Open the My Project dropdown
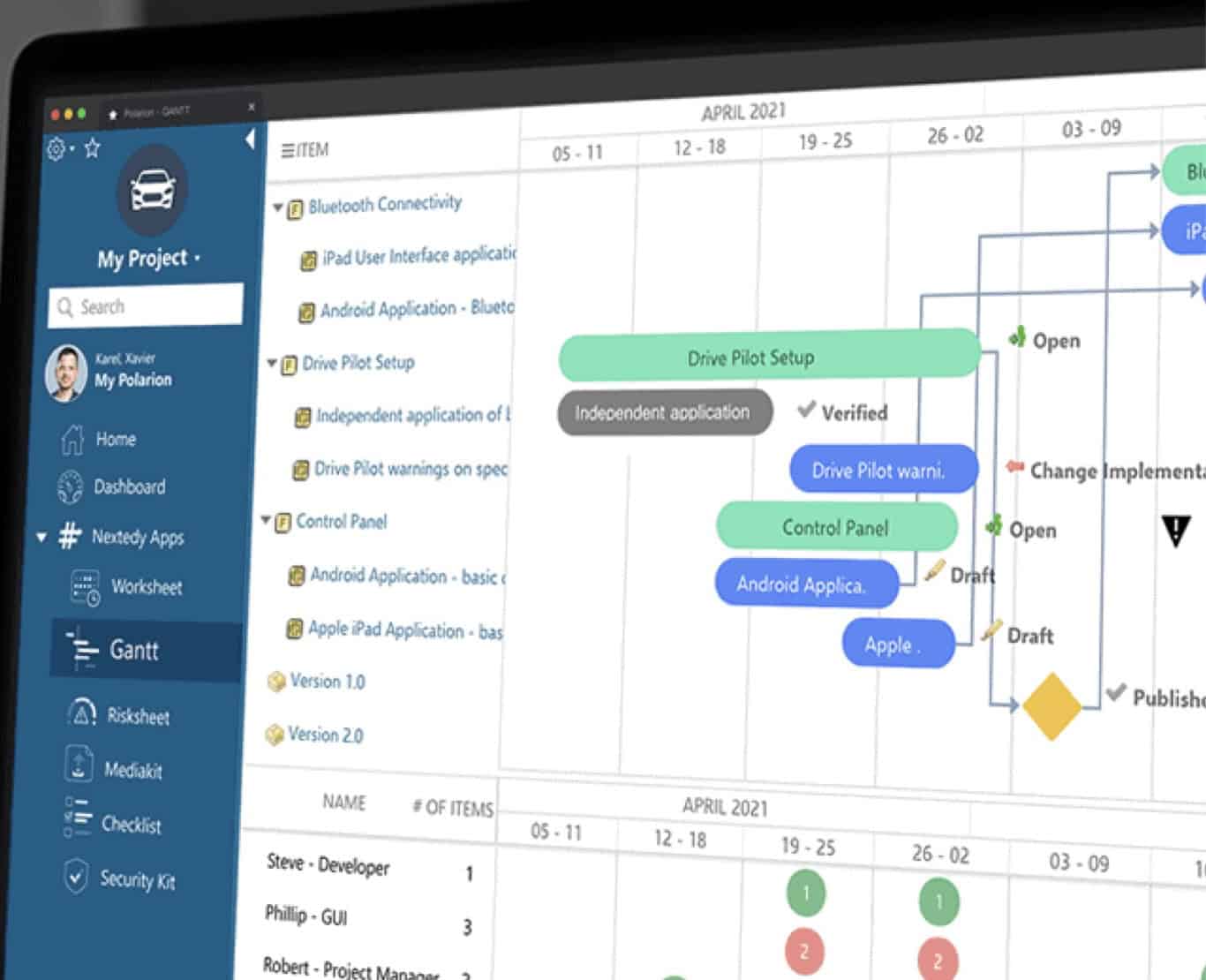 click(x=196, y=260)
